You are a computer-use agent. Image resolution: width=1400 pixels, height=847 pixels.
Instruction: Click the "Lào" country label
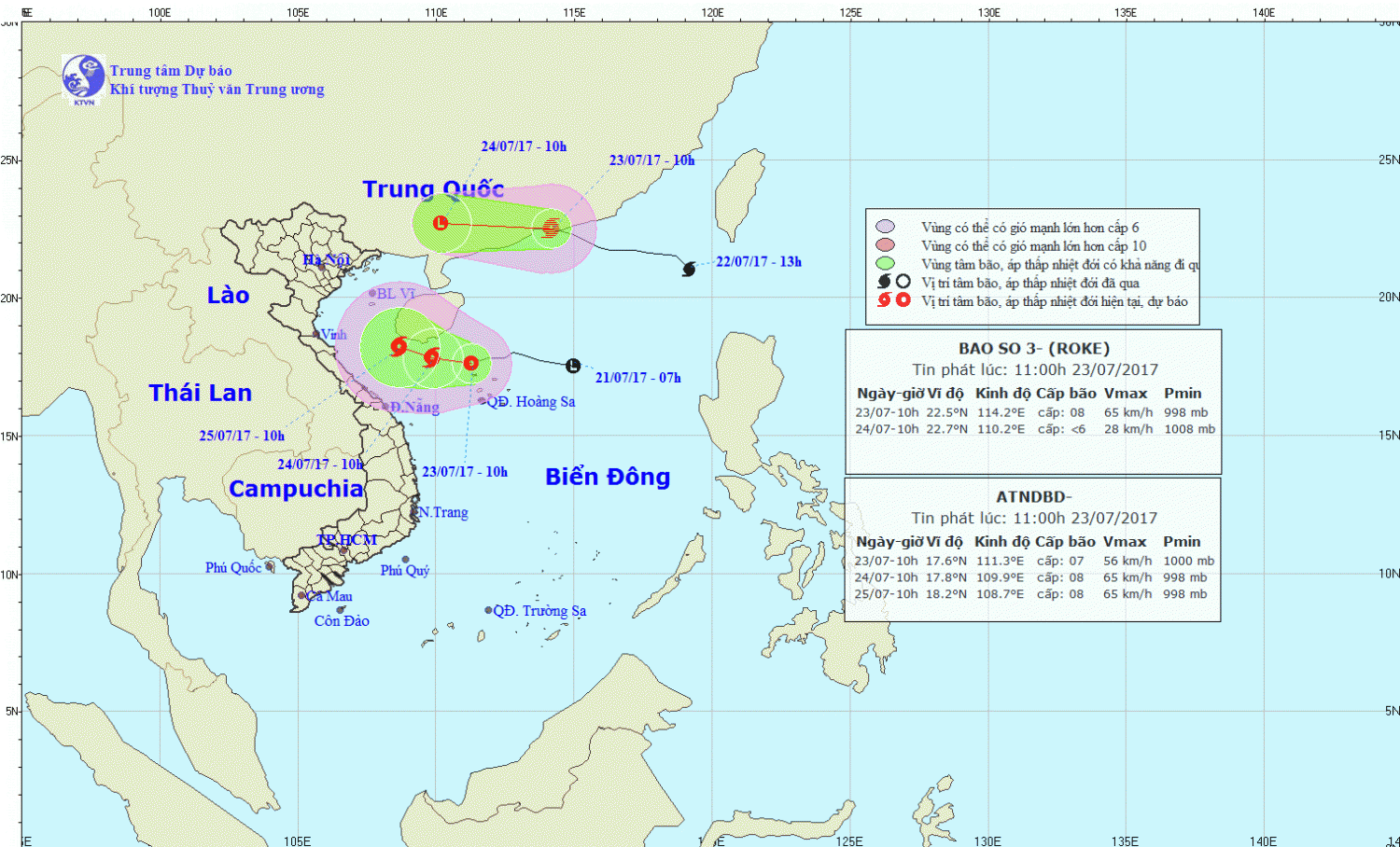[x=228, y=295]
